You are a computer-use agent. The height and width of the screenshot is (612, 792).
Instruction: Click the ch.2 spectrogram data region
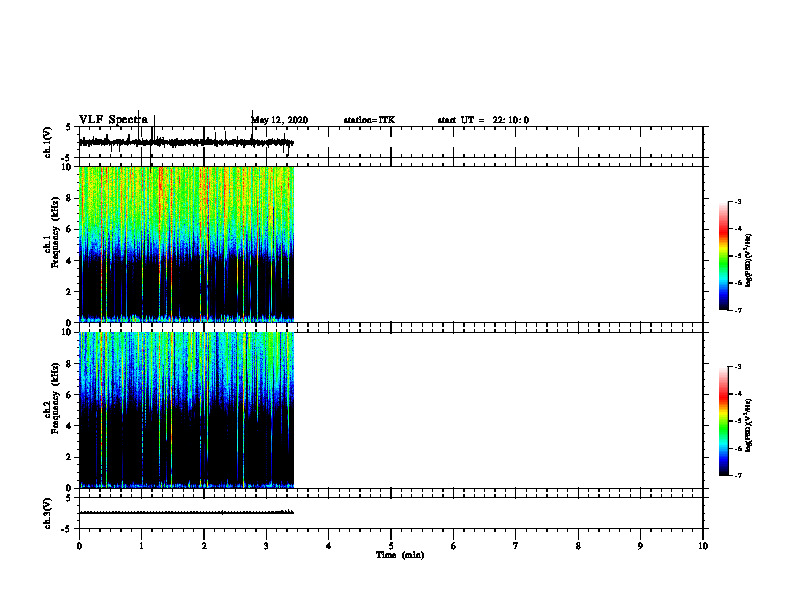coord(186,410)
